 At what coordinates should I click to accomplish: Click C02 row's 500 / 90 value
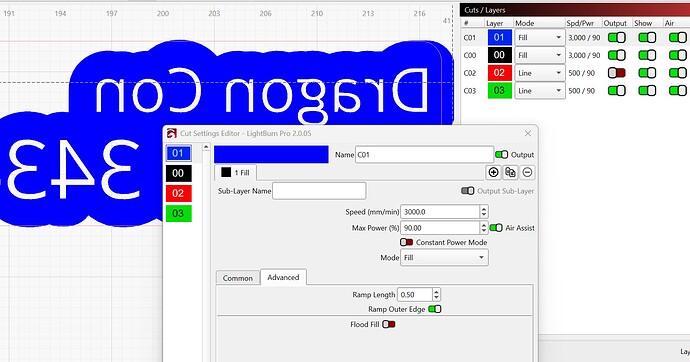coord(581,73)
